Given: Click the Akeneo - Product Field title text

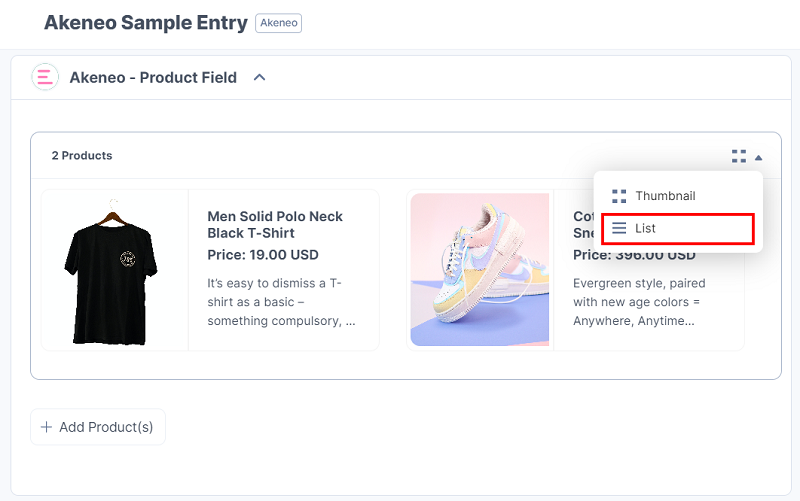Looking at the screenshot, I should coord(153,78).
